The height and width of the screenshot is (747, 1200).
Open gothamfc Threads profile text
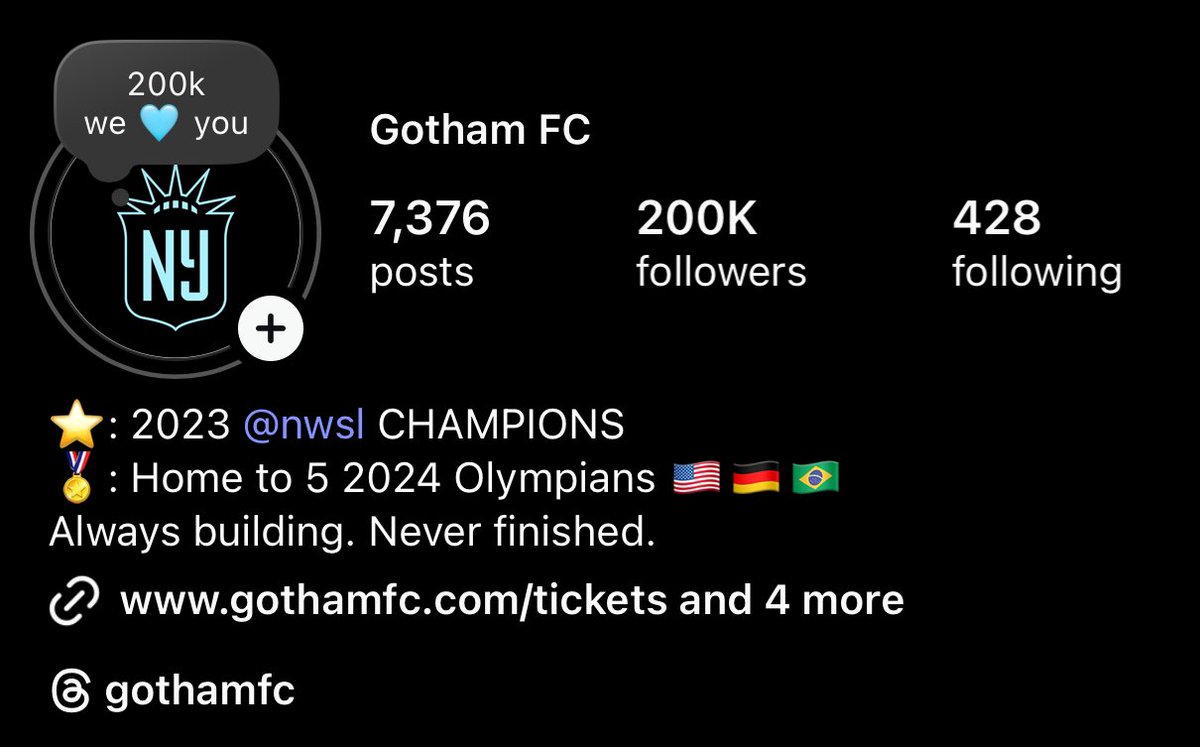pyautogui.click(x=199, y=691)
